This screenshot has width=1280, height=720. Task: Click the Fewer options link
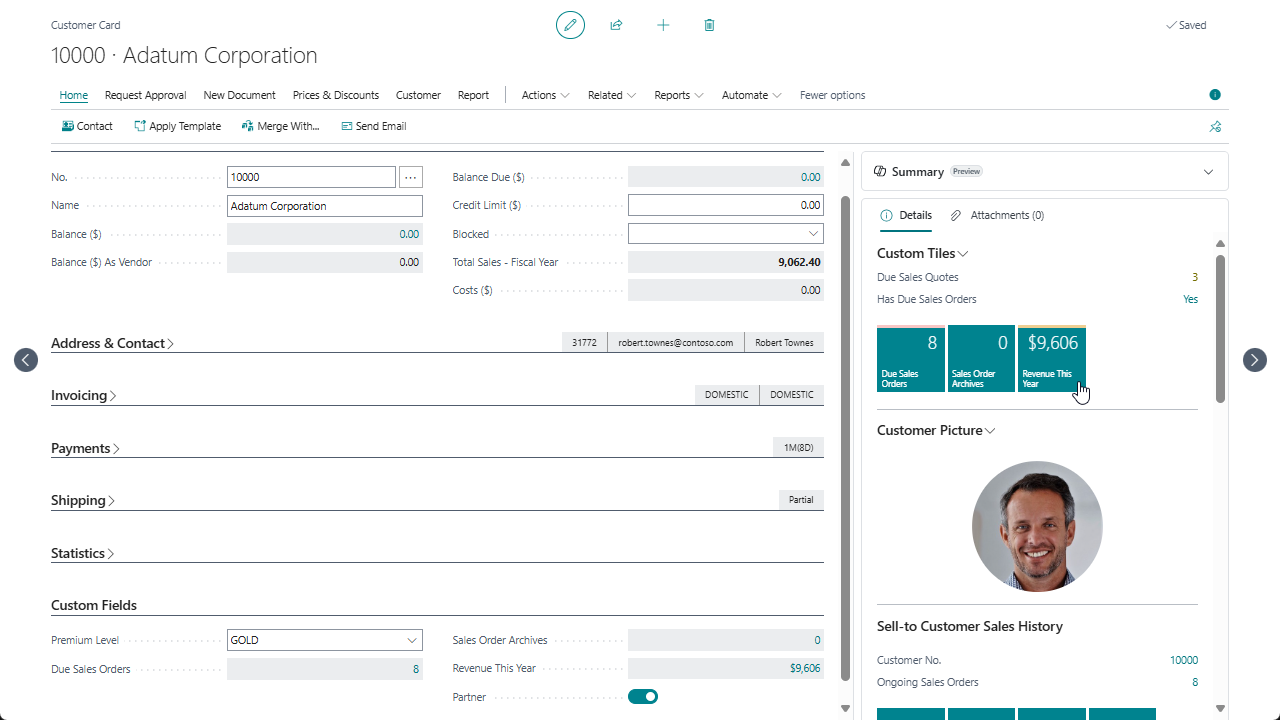[x=832, y=95]
